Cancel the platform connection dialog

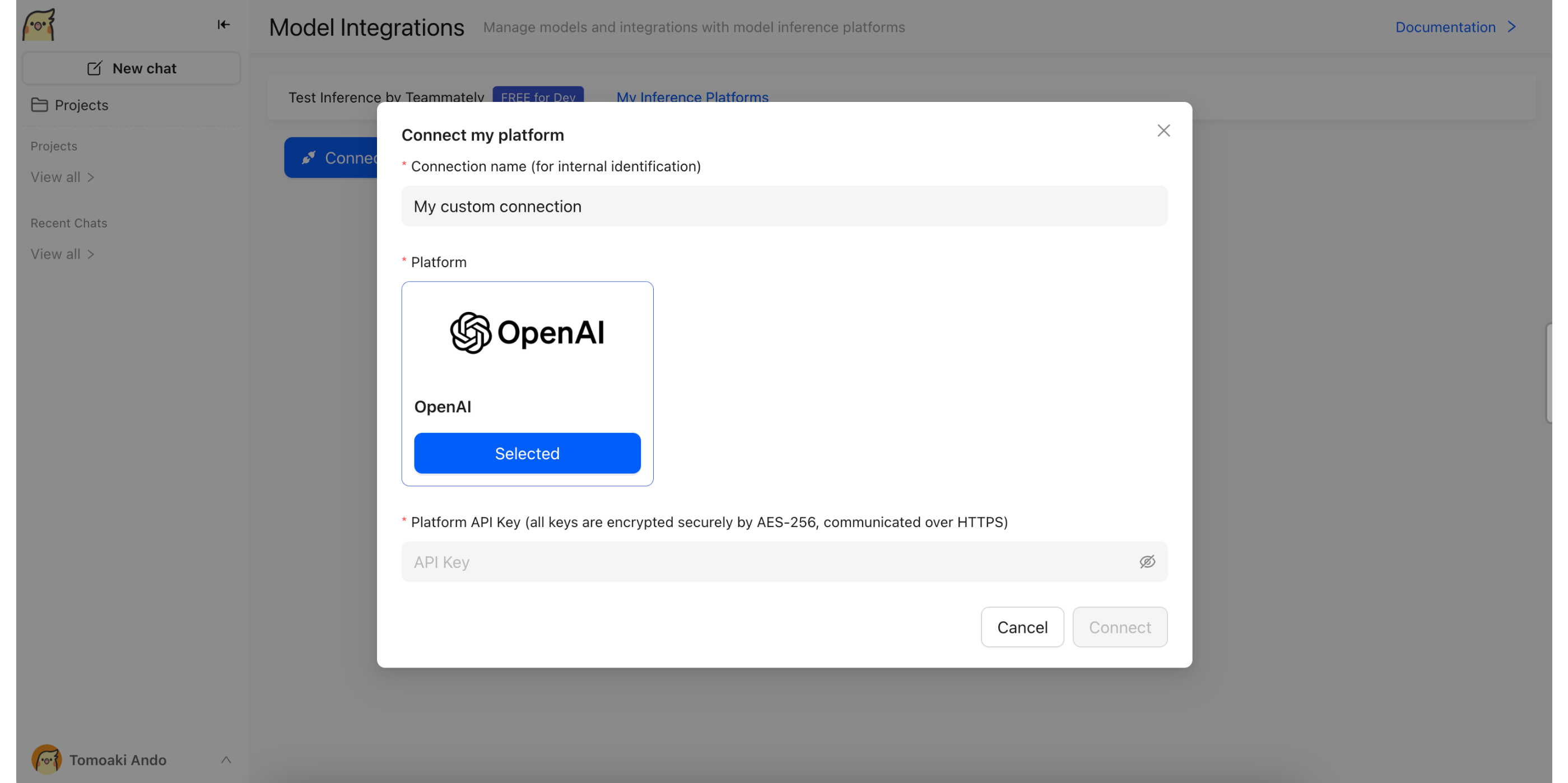tap(1022, 627)
